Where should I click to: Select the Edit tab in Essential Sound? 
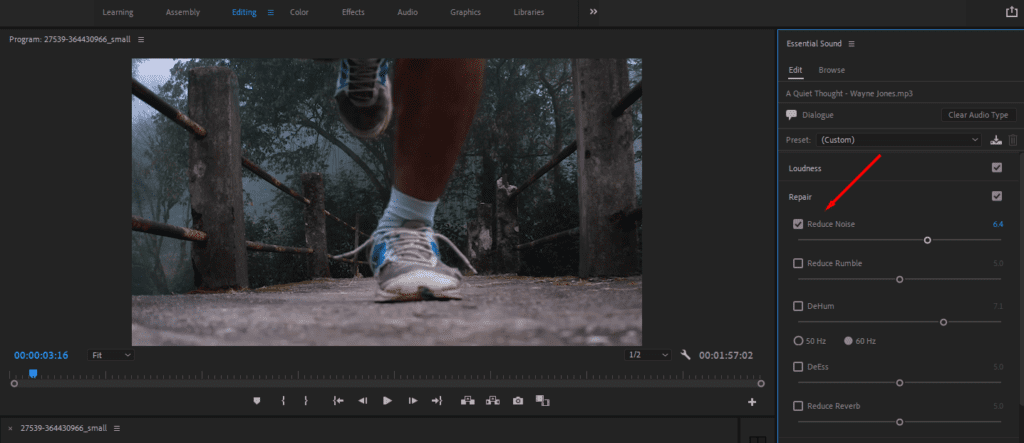click(x=795, y=70)
